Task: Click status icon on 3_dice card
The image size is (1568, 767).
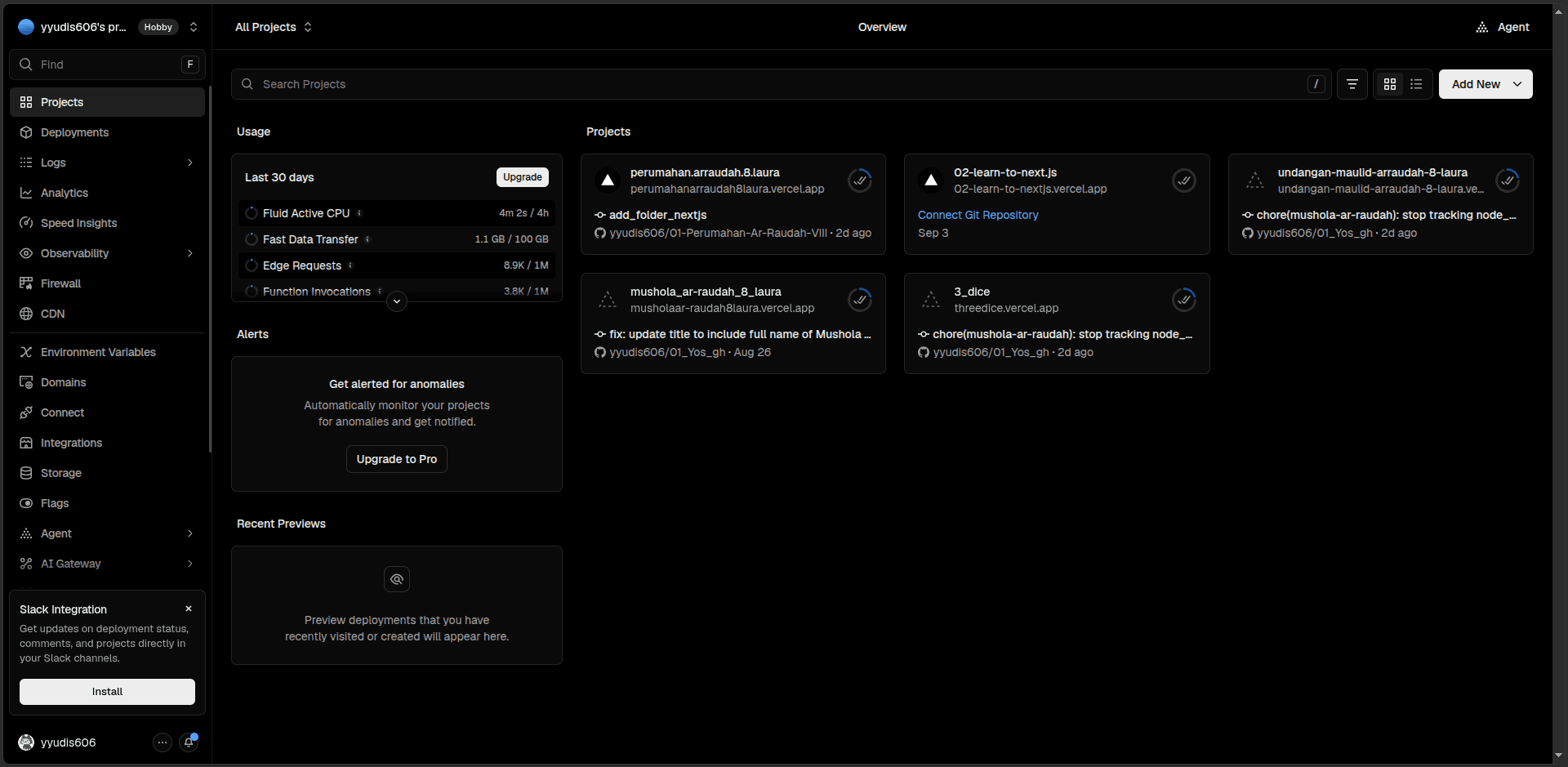Action: [x=1184, y=300]
